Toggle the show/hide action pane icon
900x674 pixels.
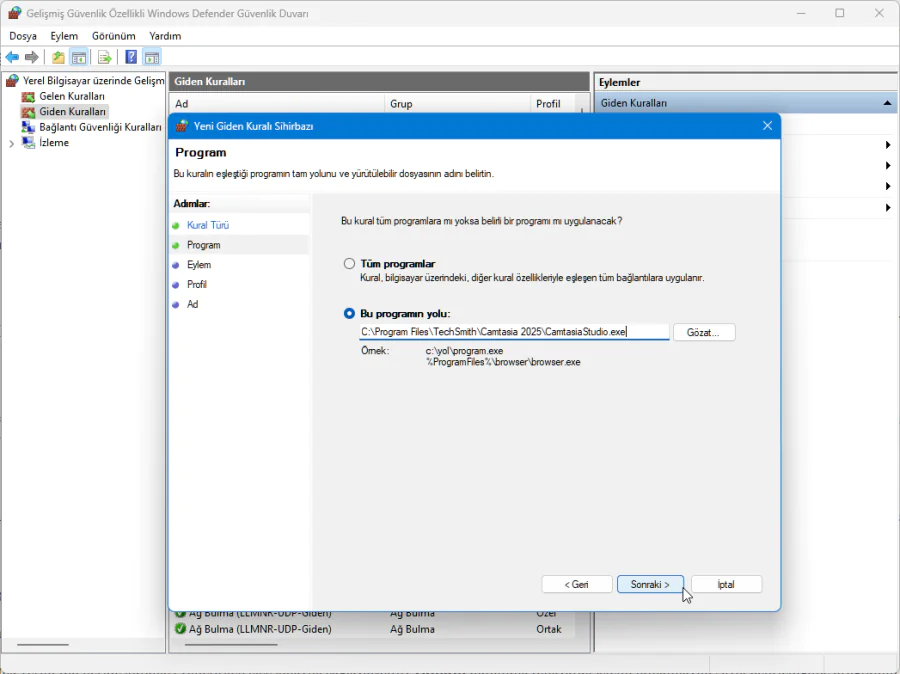tap(151, 57)
